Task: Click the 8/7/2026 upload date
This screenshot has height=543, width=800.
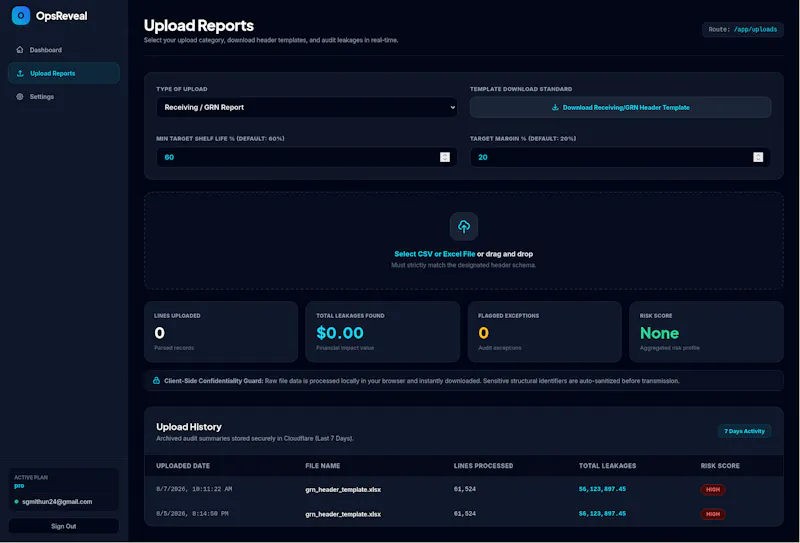Action: [x=194, y=489]
